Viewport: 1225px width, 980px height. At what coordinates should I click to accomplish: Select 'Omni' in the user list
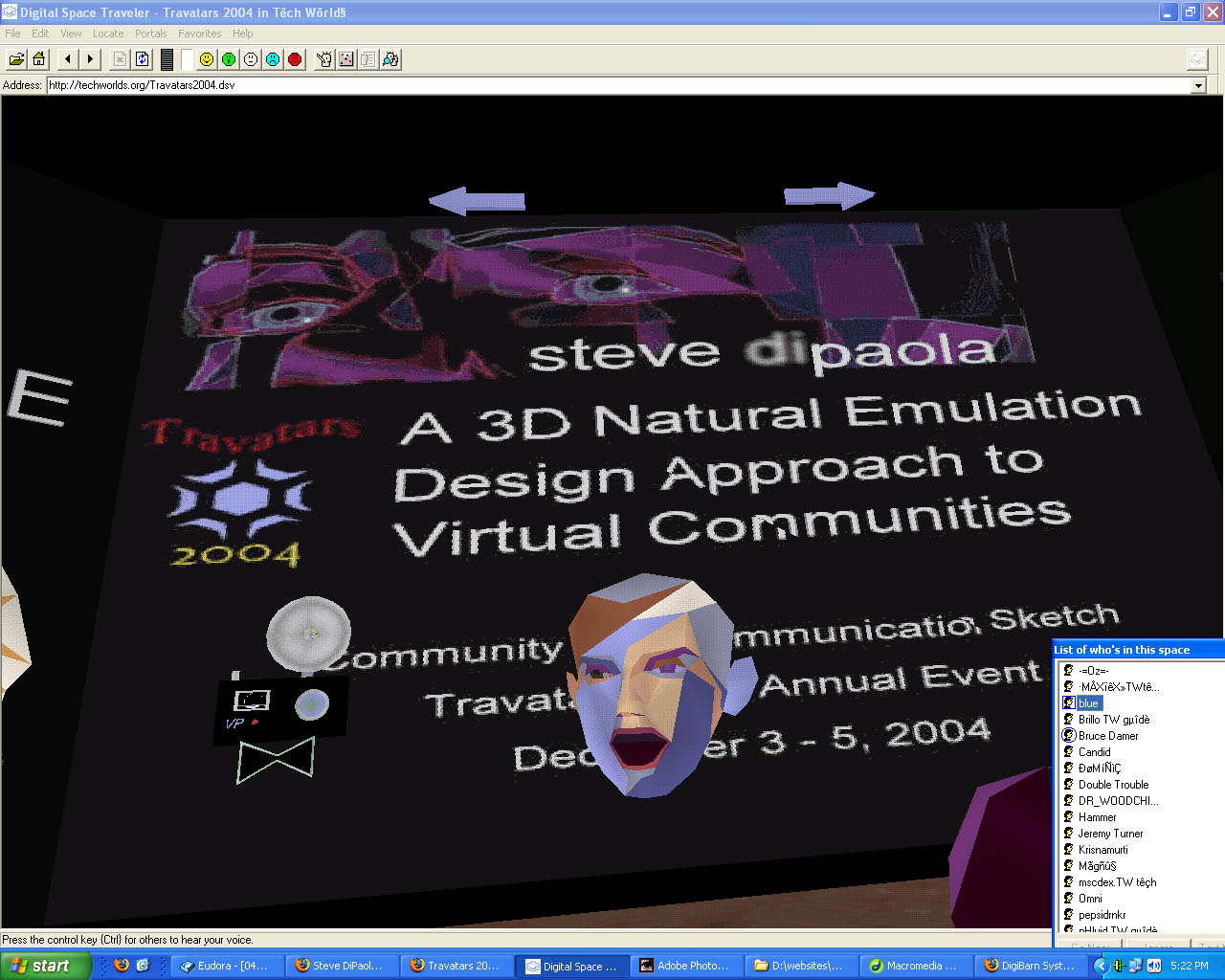pos(1090,899)
